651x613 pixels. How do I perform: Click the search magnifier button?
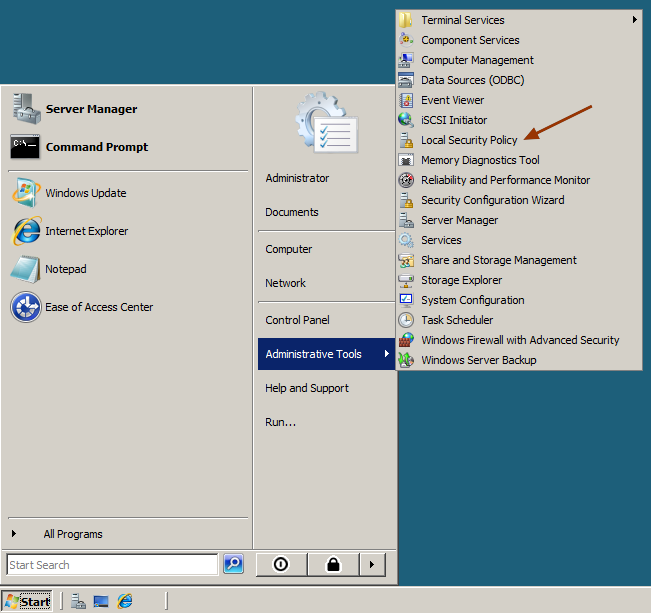pos(233,564)
